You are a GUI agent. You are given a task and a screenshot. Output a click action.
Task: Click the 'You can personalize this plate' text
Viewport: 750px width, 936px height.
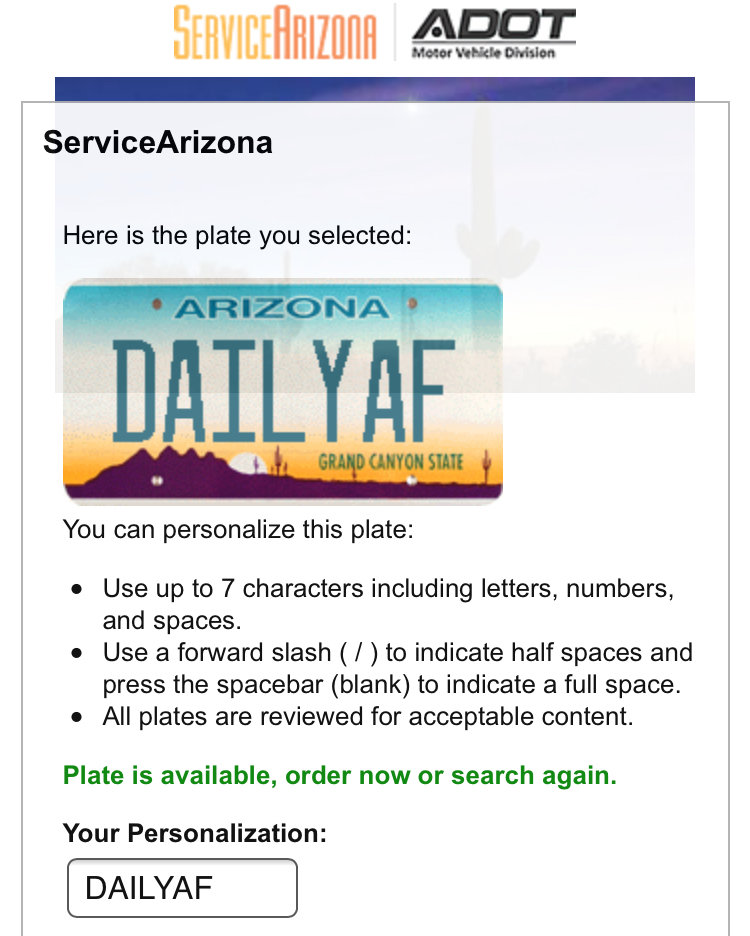tap(238, 529)
